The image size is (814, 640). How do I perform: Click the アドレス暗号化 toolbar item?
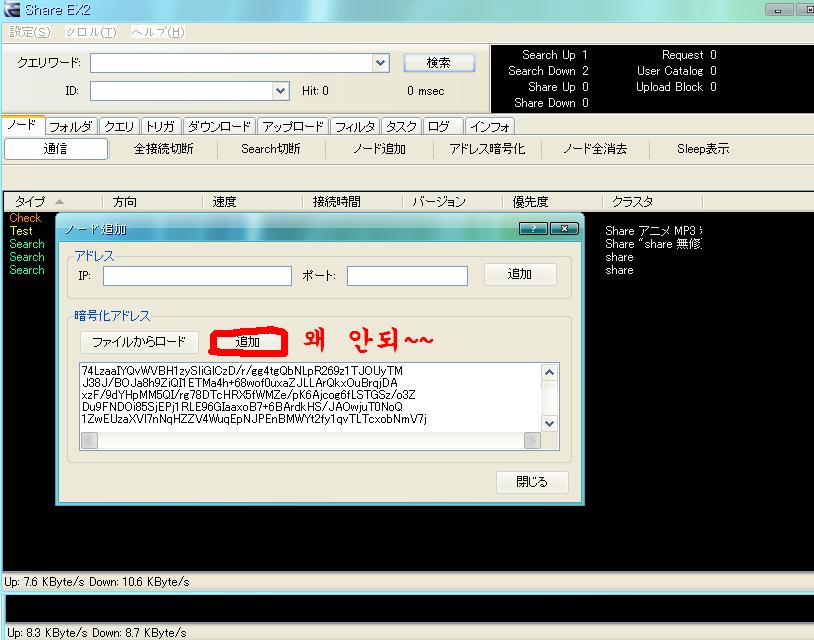[x=487, y=149]
